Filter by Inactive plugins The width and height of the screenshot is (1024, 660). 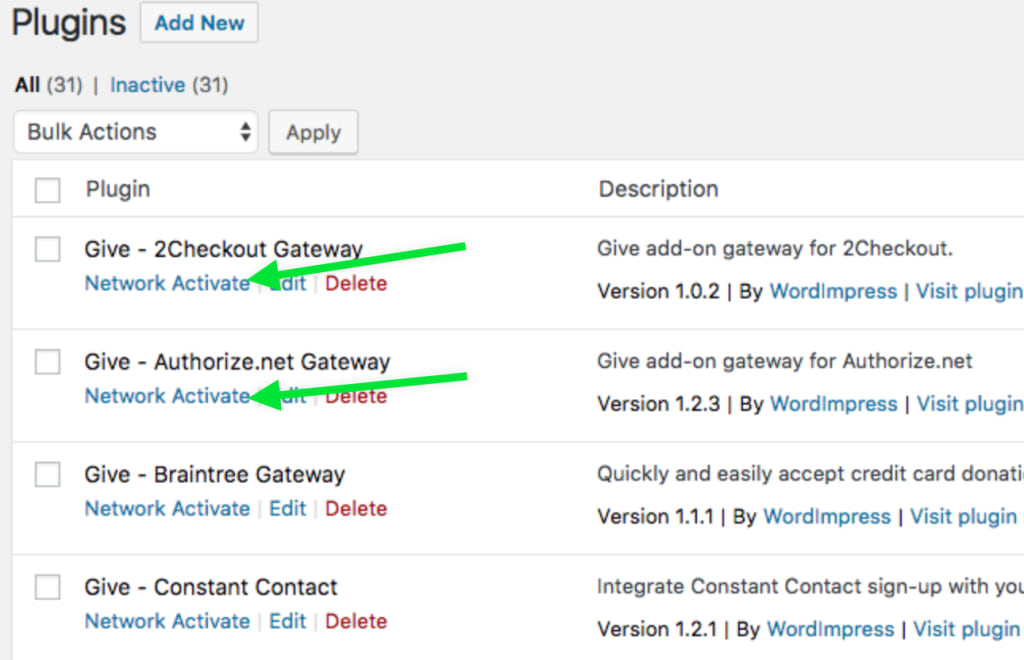(148, 85)
